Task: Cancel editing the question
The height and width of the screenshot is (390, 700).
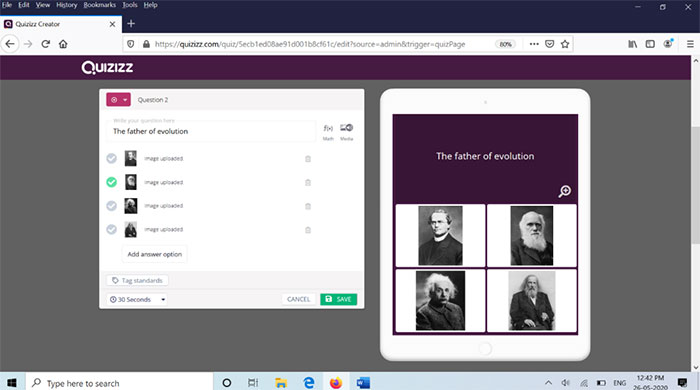Action: (x=298, y=299)
